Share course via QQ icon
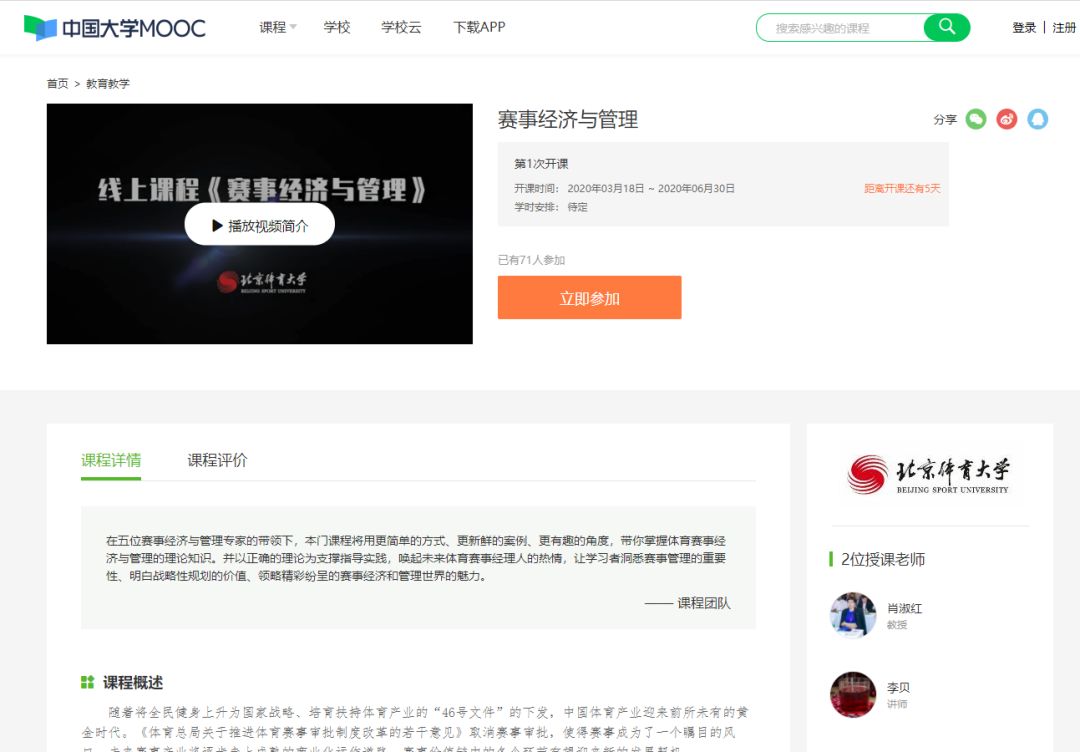This screenshot has width=1080, height=752. coord(1038,119)
